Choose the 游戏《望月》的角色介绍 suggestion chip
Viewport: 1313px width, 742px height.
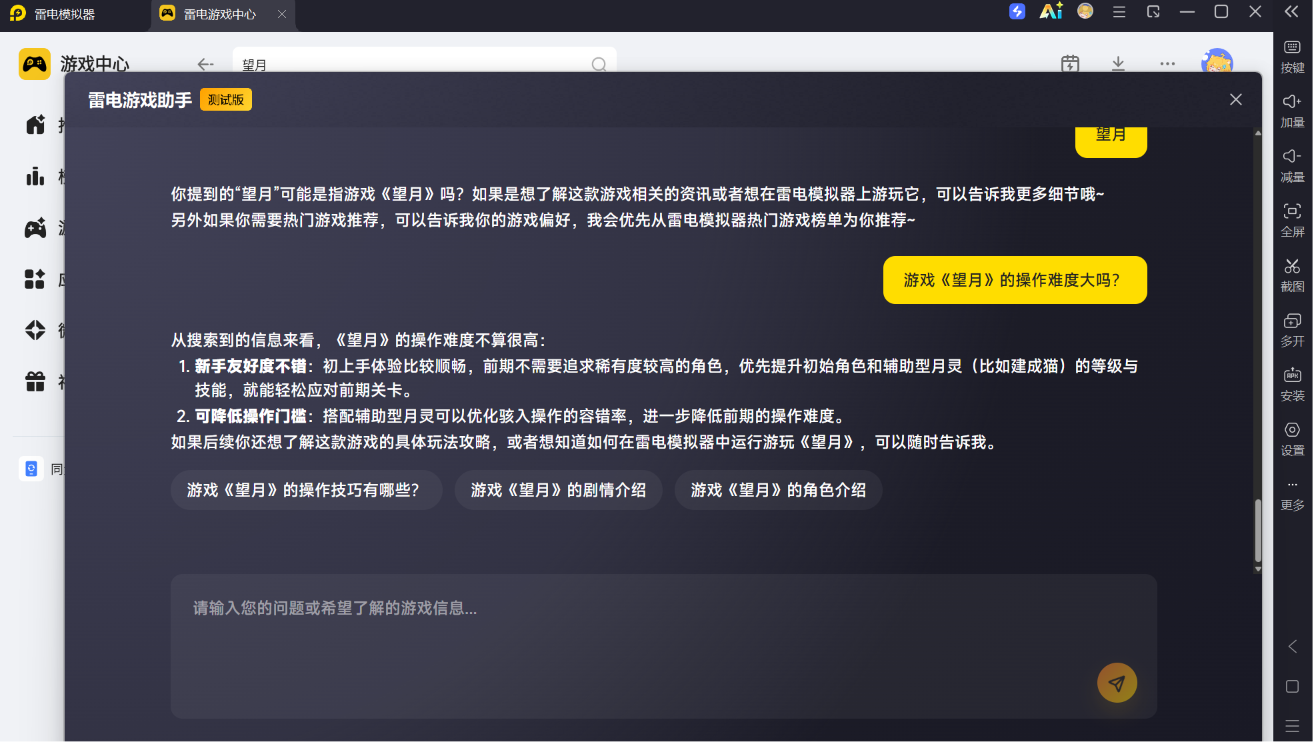[x=778, y=490]
